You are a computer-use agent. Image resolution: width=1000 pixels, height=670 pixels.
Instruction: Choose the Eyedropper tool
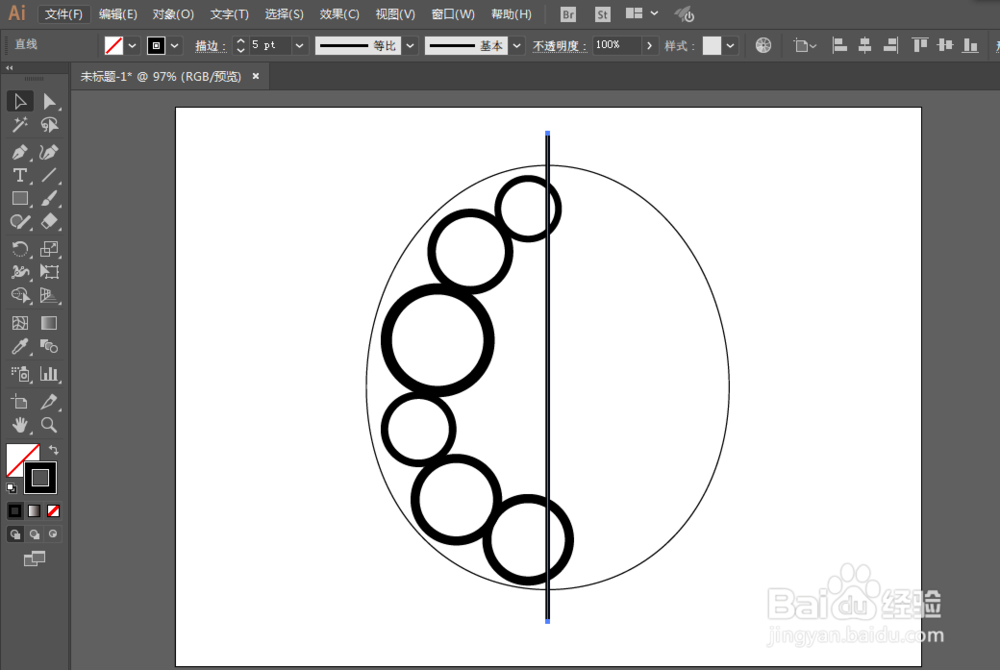point(20,347)
